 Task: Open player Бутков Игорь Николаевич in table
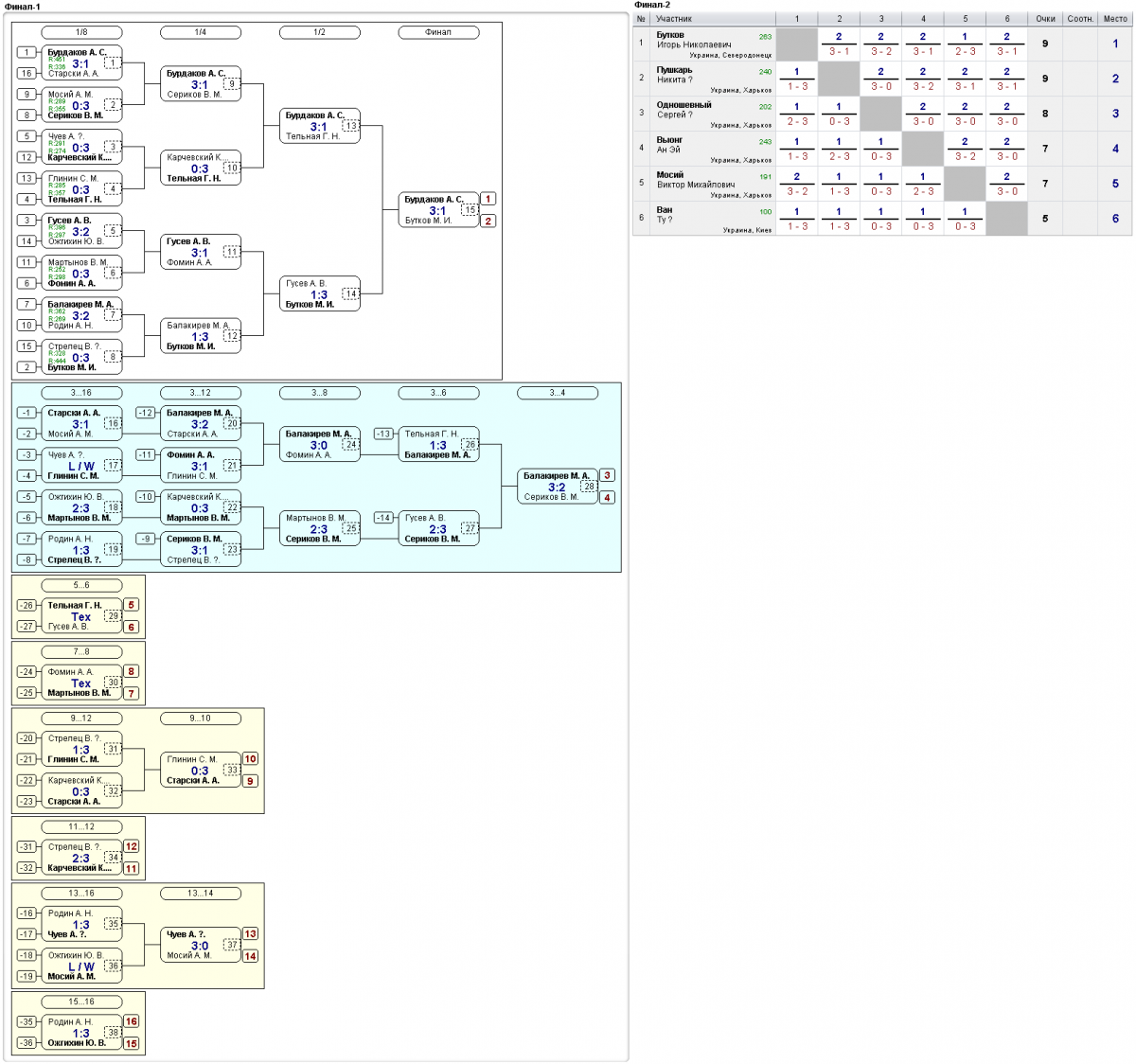tap(694, 40)
